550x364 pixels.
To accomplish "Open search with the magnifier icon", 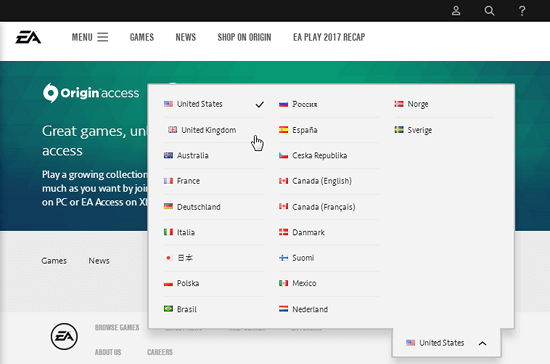I will click(x=489, y=11).
